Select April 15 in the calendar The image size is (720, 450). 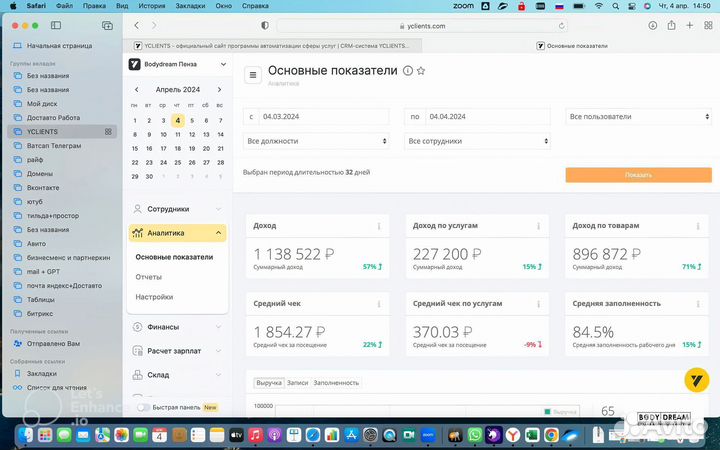pyautogui.click(x=135, y=148)
